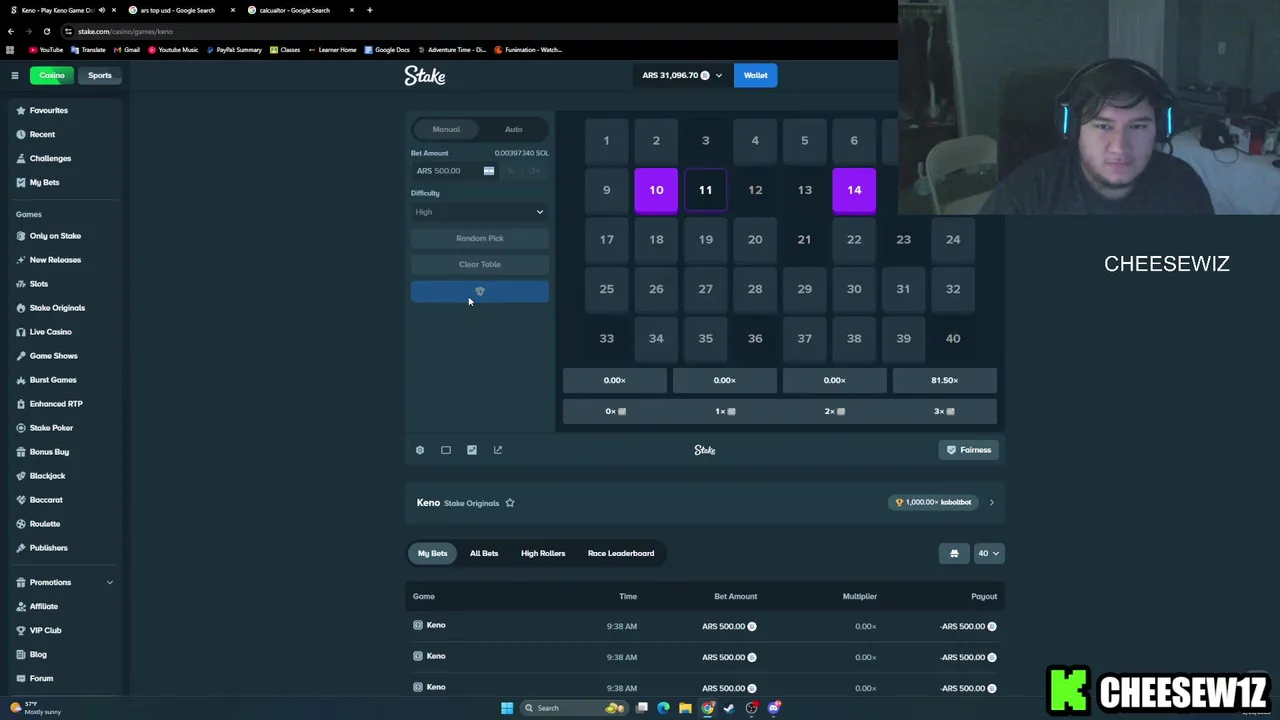The height and width of the screenshot is (720, 1280).
Task: Open Discord from taskbar
Action: coord(774,708)
